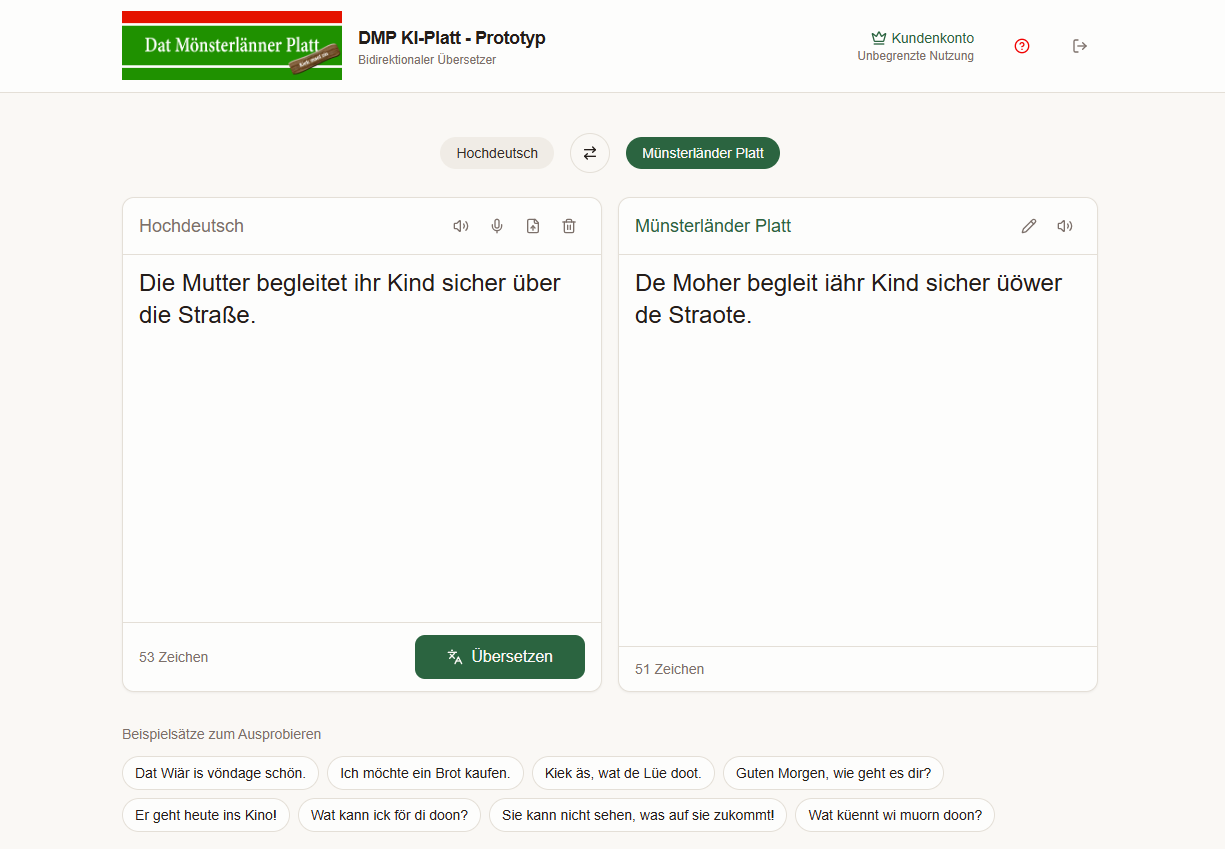
Task: Open help via the red question mark icon
Action: click(1022, 46)
